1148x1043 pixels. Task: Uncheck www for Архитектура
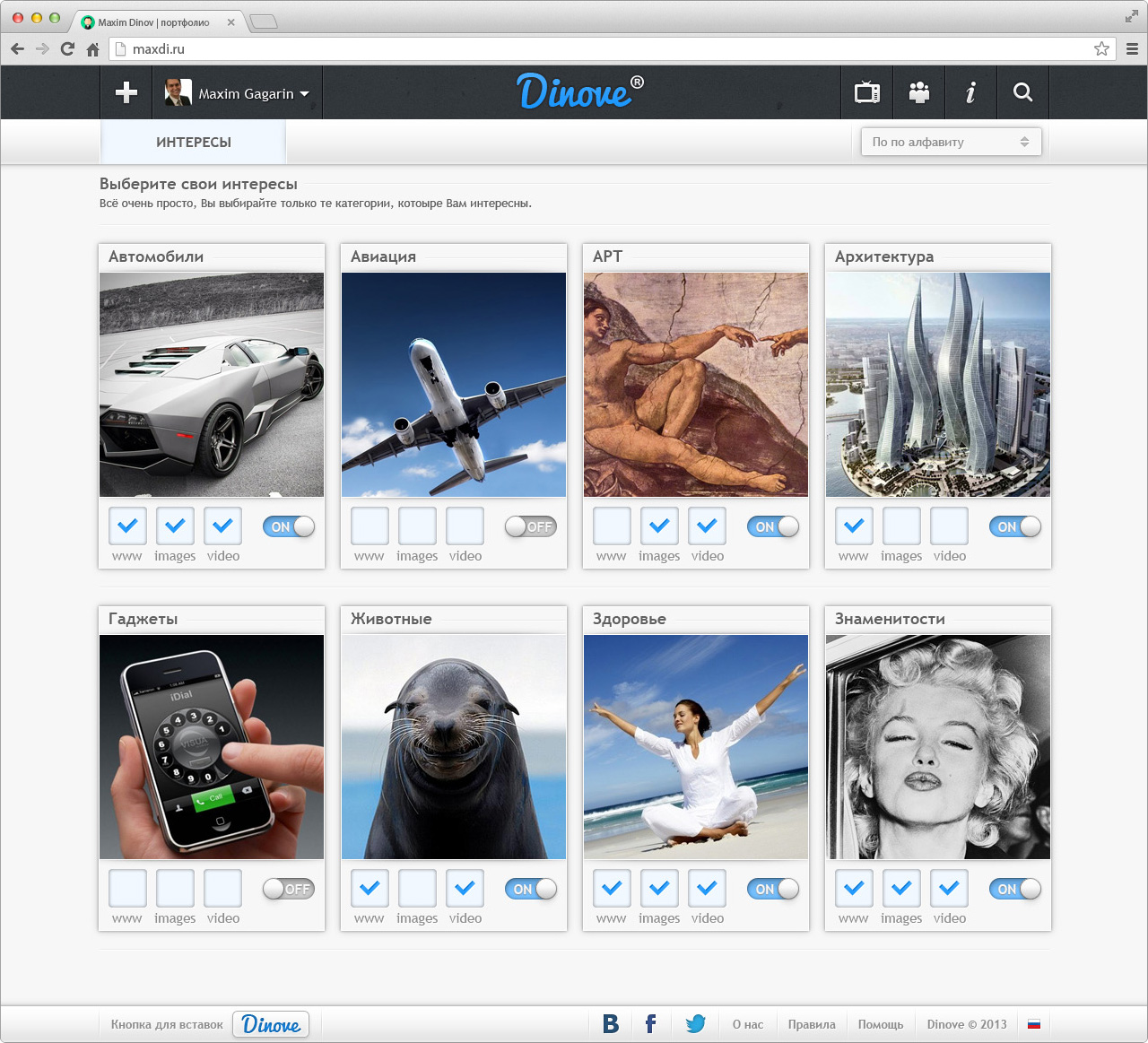point(854,526)
